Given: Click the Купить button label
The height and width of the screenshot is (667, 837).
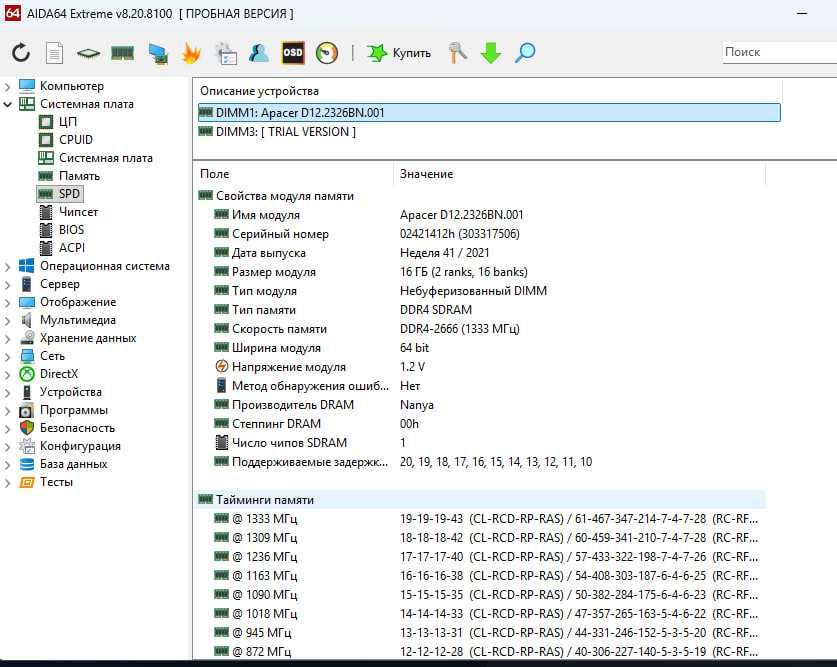Looking at the screenshot, I should click(x=412, y=53).
